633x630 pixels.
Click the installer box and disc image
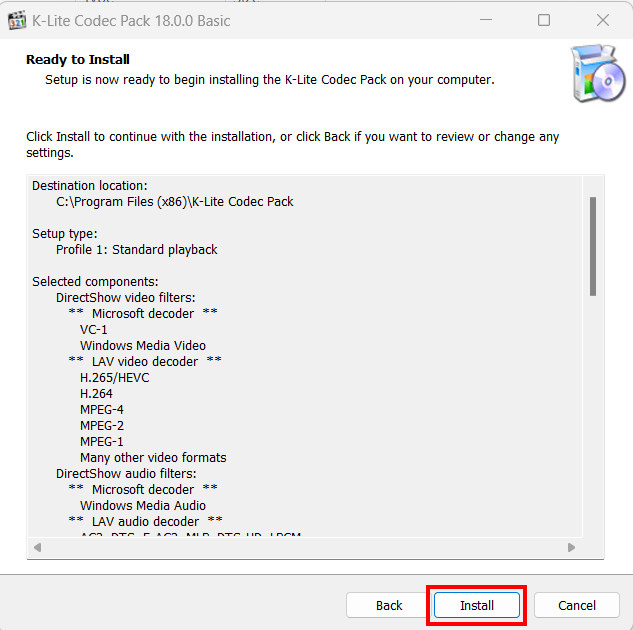pos(598,73)
